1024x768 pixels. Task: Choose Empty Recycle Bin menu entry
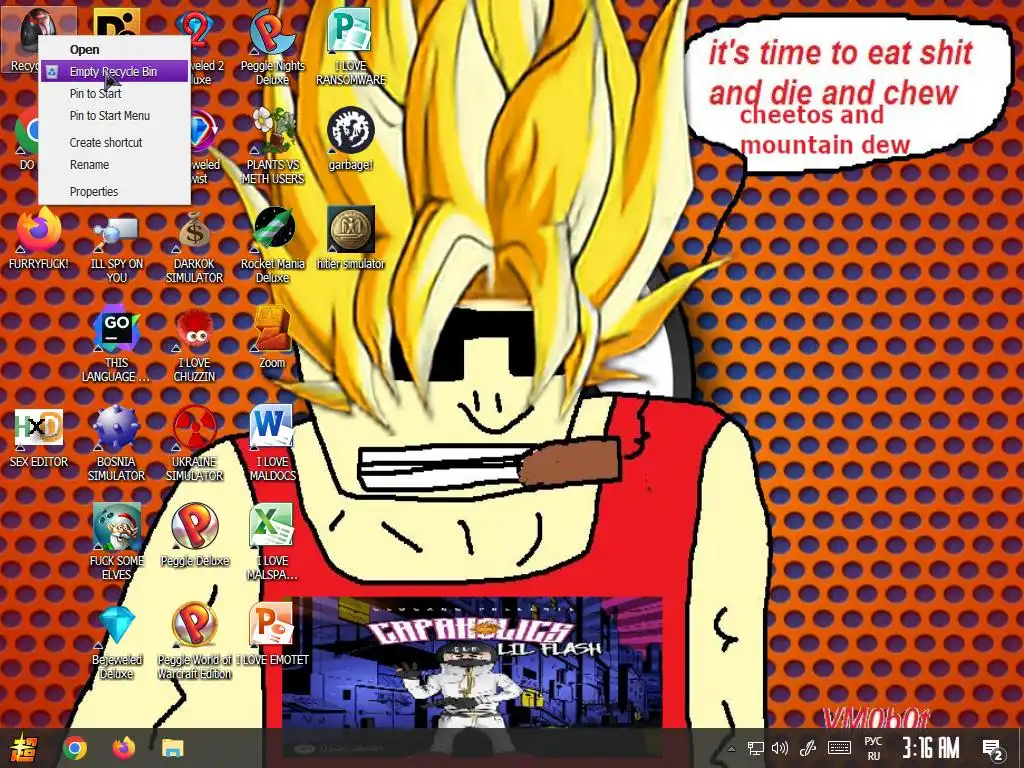click(115, 71)
